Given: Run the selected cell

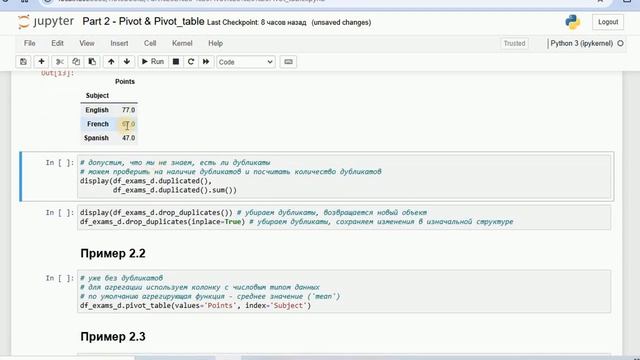Looking at the screenshot, I should point(153,62).
